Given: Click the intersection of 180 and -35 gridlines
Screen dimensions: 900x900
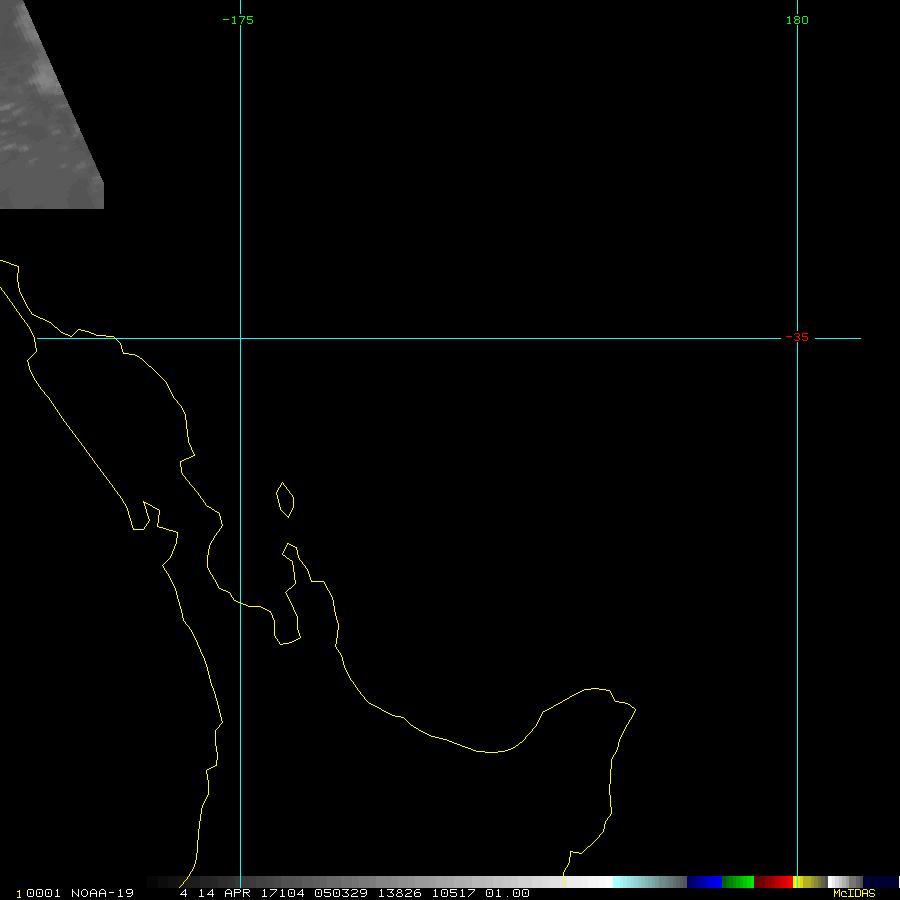Looking at the screenshot, I should 797,338.
